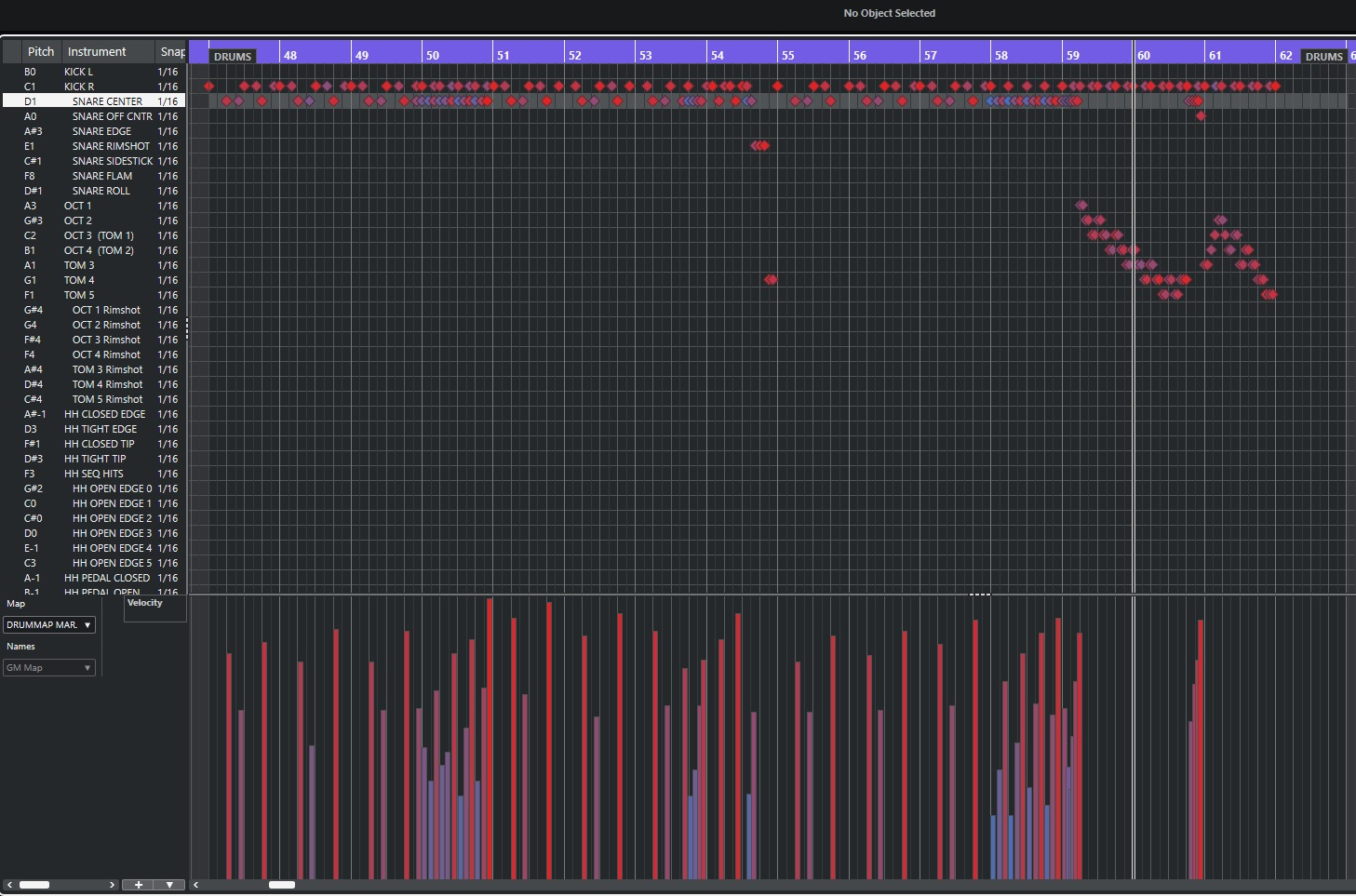The image size is (1356, 896).
Task: Click the Snap column header
Action: (x=171, y=52)
